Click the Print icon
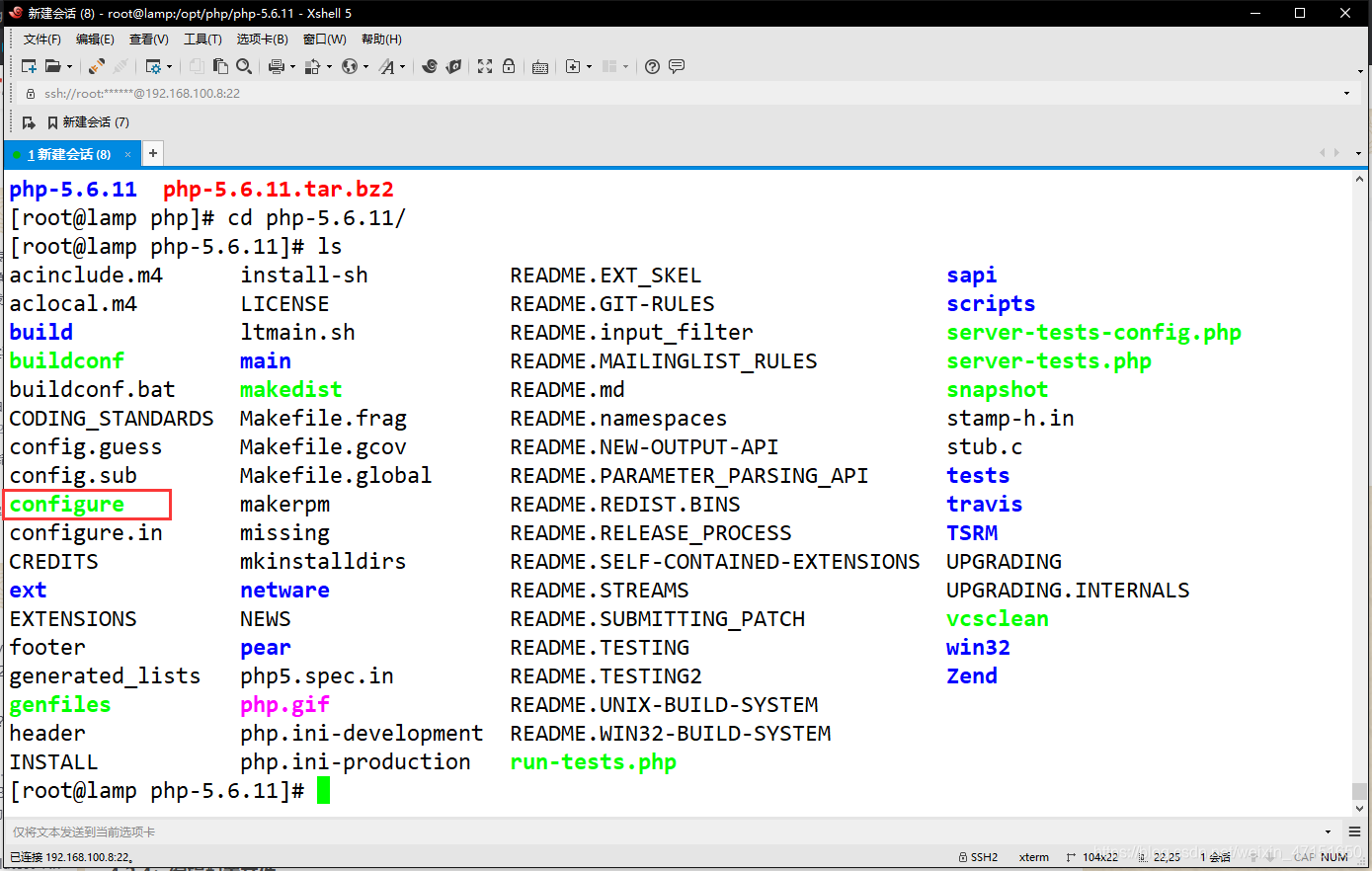The height and width of the screenshot is (871, 1372). [276, 66]
